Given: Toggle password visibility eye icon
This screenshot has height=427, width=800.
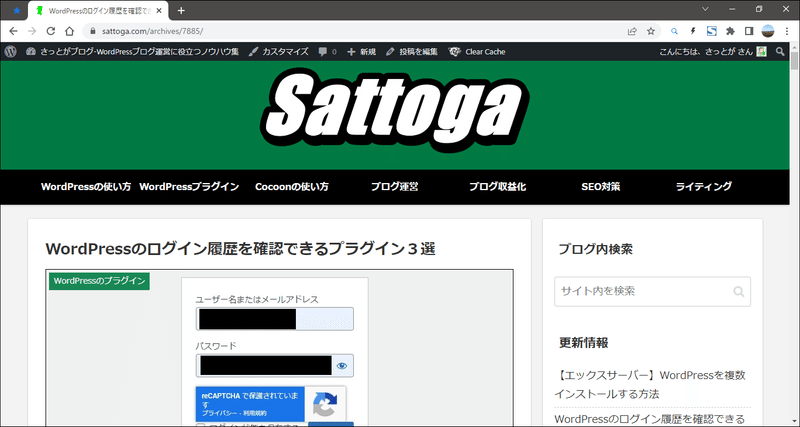Looking at the screenshot, I should [342, 366].
